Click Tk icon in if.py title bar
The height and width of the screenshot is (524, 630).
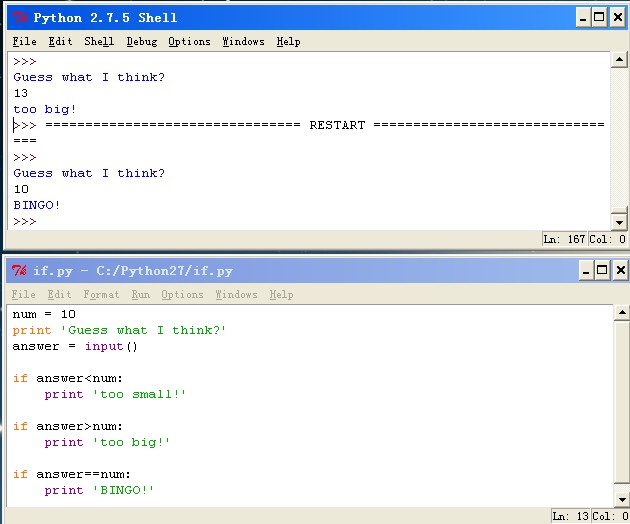tap(19, 270)
